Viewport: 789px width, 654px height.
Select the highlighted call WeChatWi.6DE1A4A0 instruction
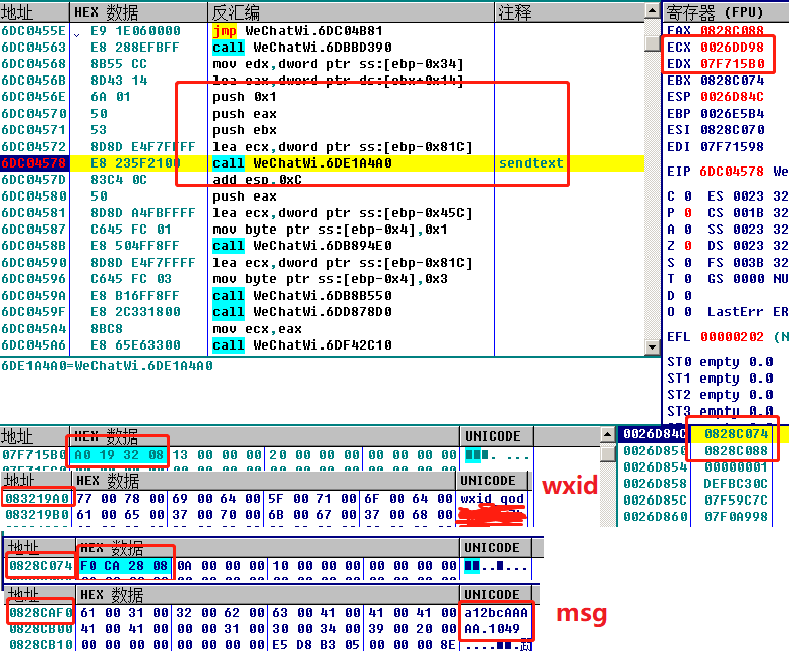302,163
